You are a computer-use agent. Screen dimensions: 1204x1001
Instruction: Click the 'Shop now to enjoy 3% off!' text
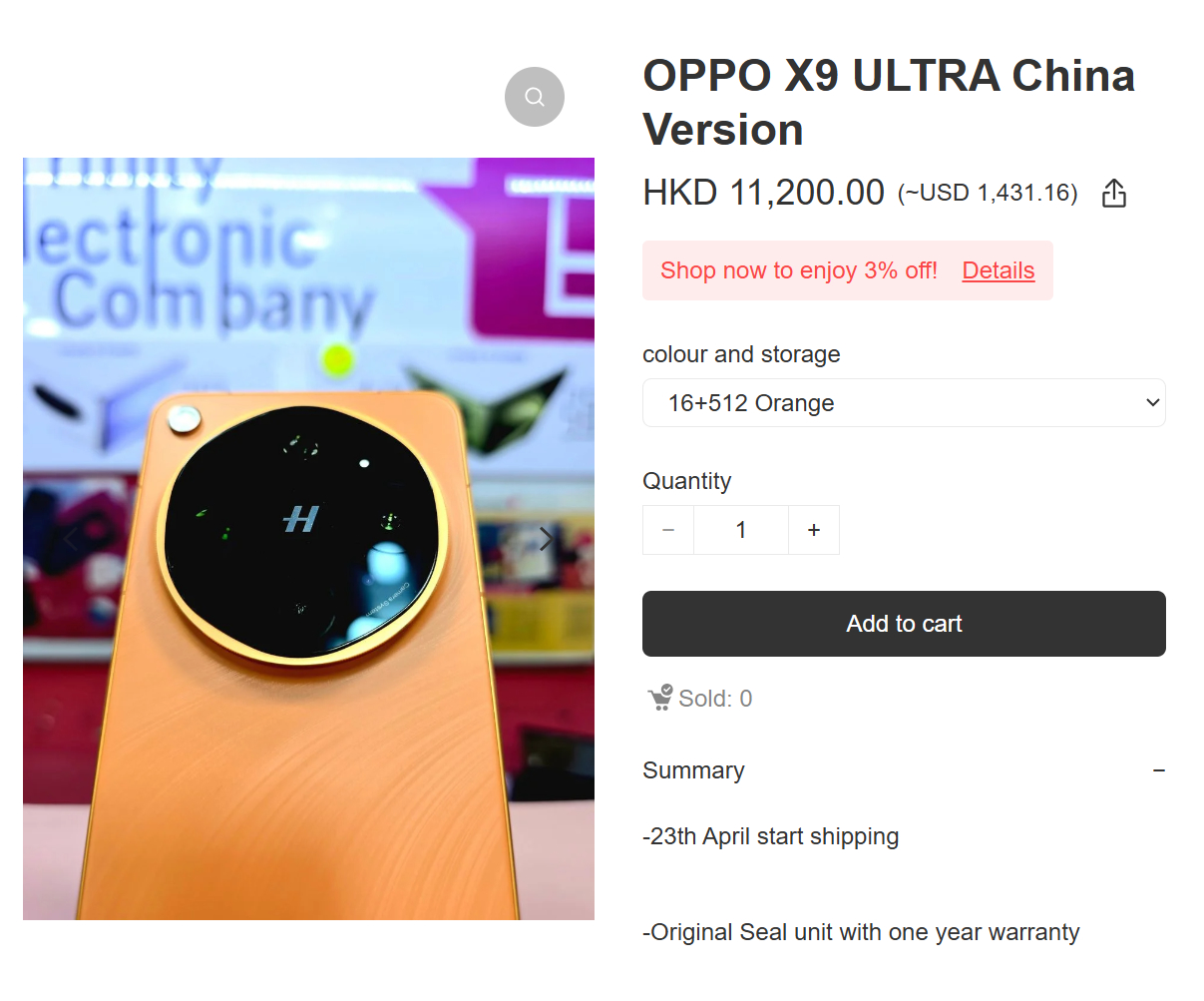799,270
